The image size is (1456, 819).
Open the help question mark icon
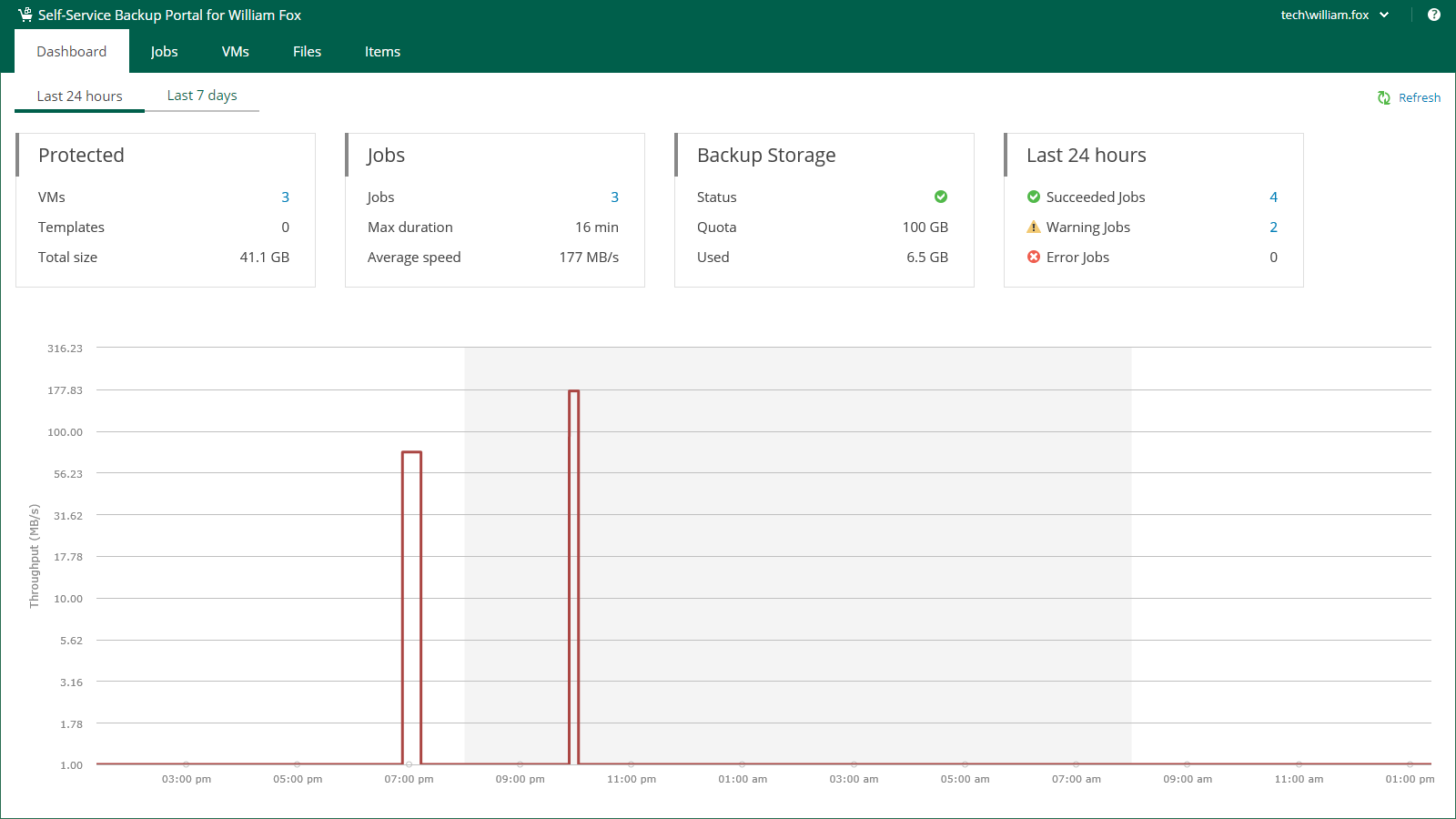[x=1434, y=15]
